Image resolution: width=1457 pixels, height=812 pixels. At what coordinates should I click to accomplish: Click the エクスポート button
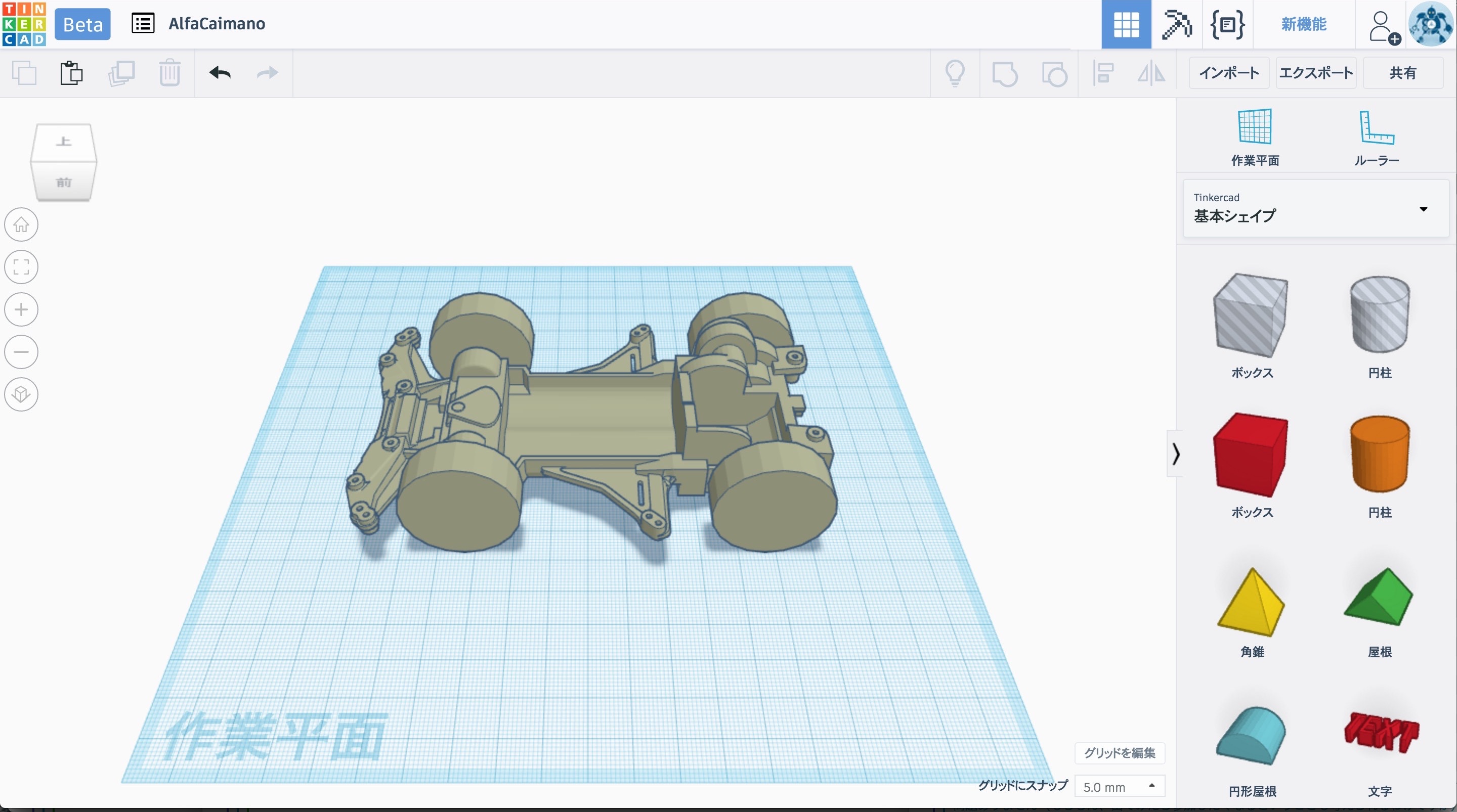(x=1315, y=73)
